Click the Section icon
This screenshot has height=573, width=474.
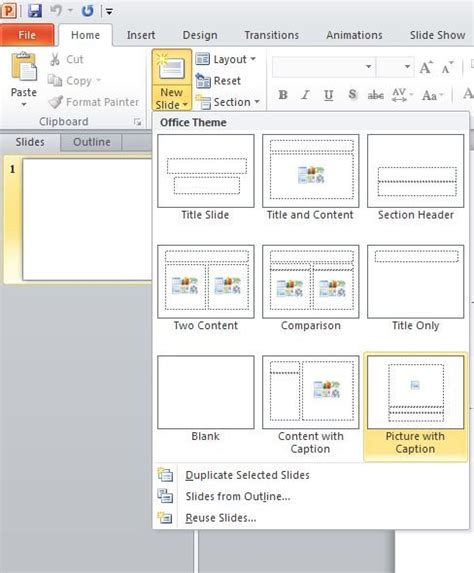pos(203,102)
